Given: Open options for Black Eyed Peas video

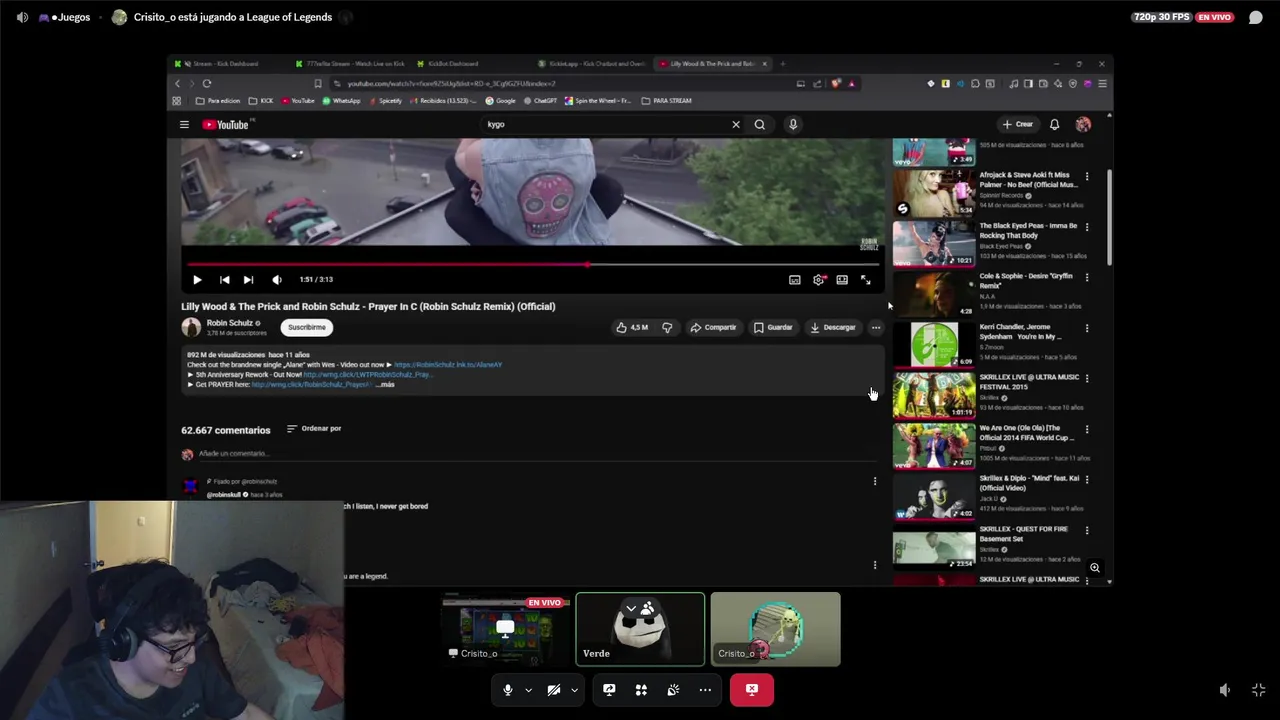Looking at the screenshot, I should tap(1087, 227).
